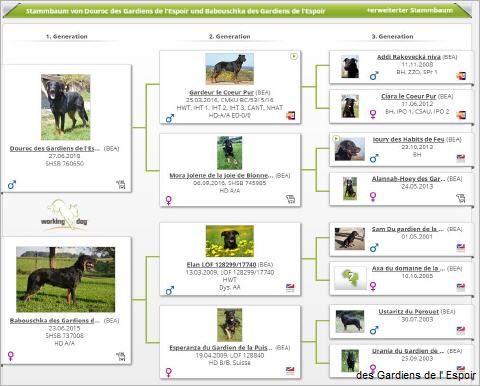The width and height of the screenshot is (480, 386).
Task: Click the cart icon beside Alannah-Hoey des Gar
Action: tap(461, 198)
